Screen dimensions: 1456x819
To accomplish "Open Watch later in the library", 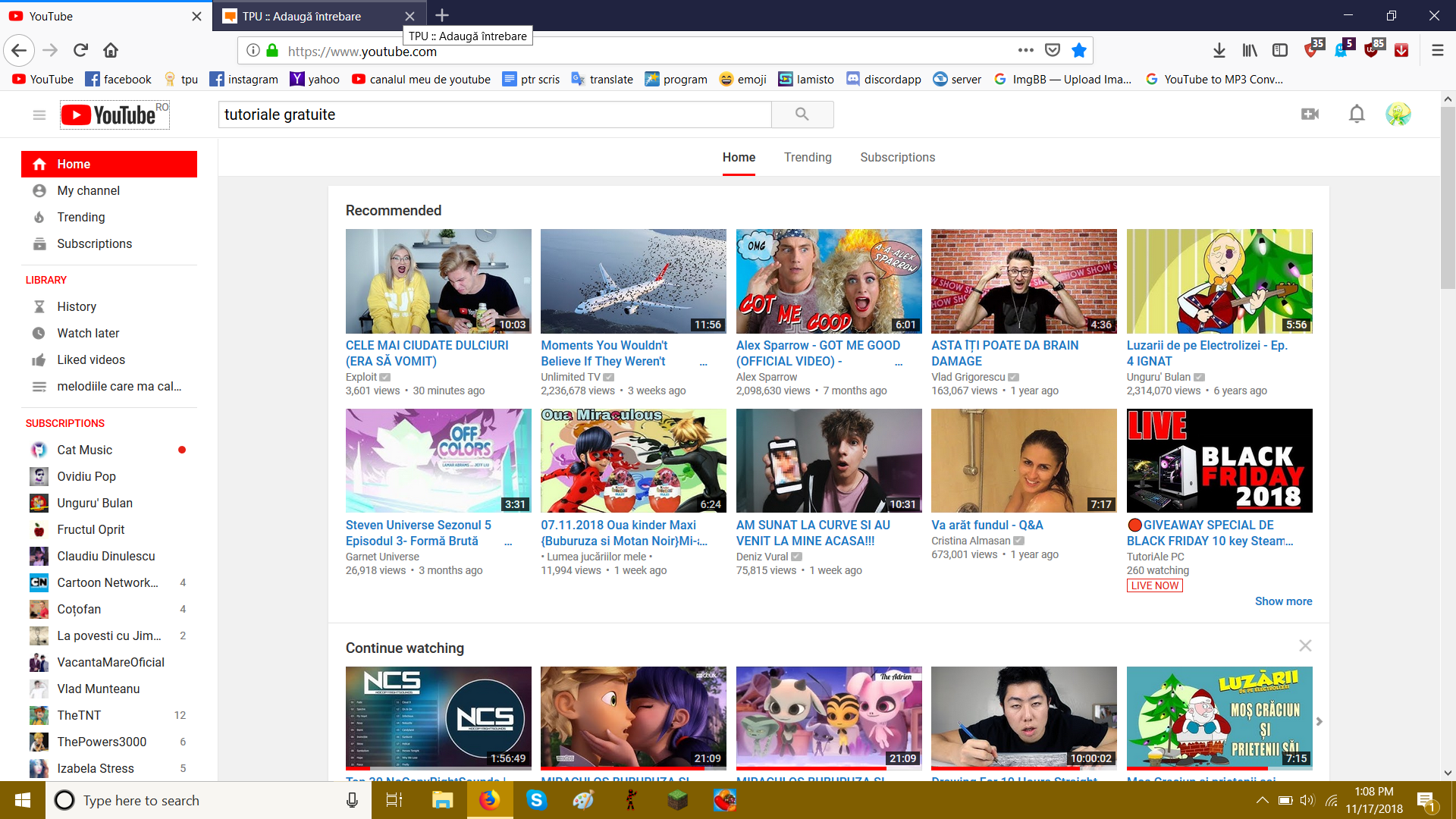I will pyautogui.click(x=109, y=333).
